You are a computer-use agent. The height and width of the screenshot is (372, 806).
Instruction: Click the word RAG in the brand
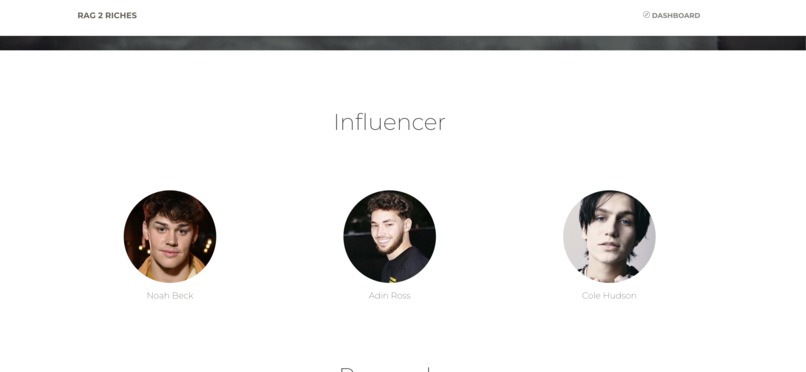[86, 15]
